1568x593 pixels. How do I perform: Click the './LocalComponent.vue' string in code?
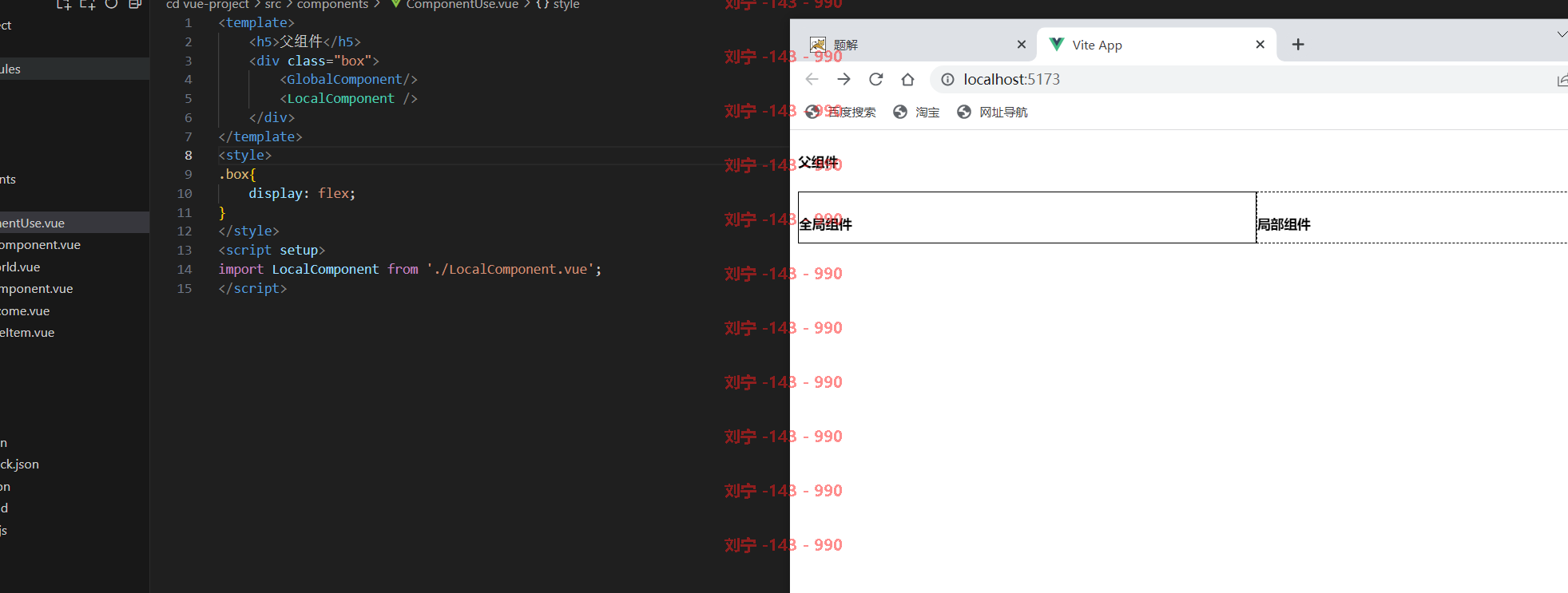(x=510, y=270)
